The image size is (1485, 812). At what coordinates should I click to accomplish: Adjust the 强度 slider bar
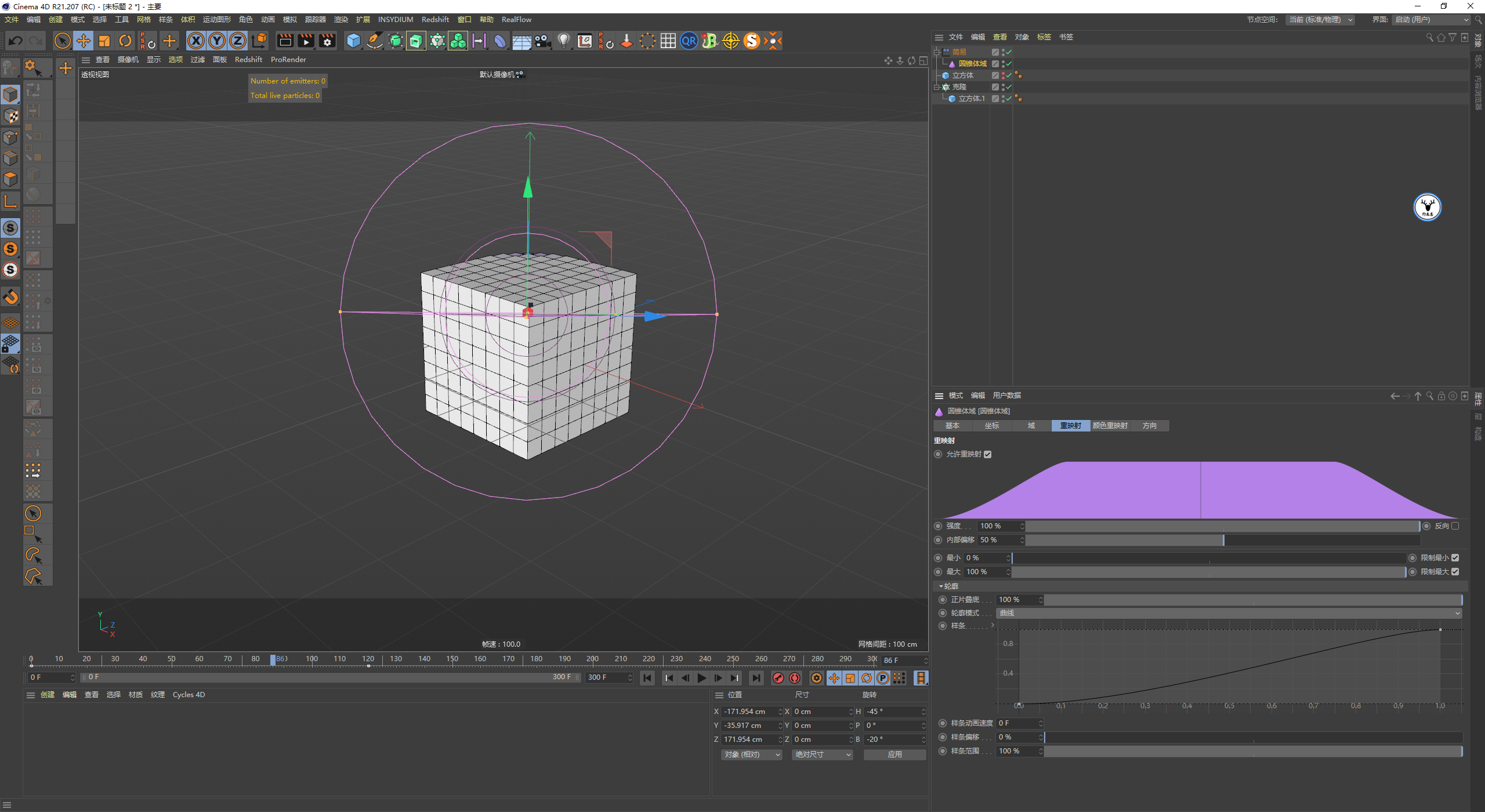click(x=1223, y=526)
